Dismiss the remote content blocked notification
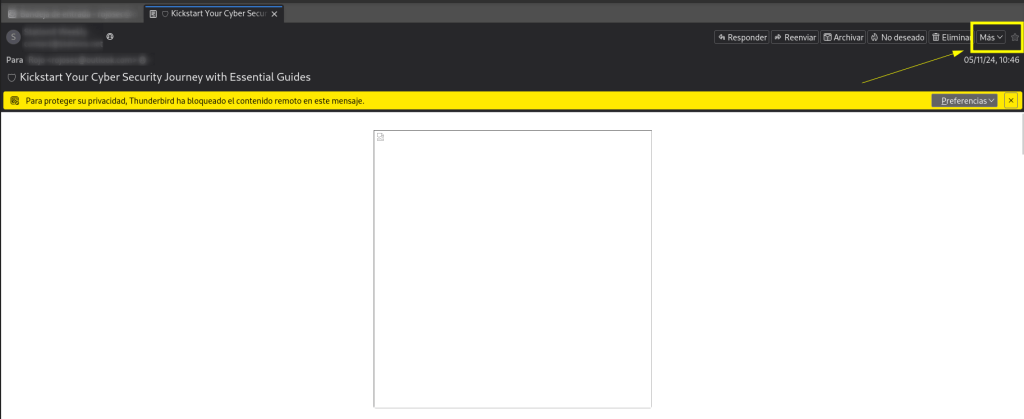 1011,101
